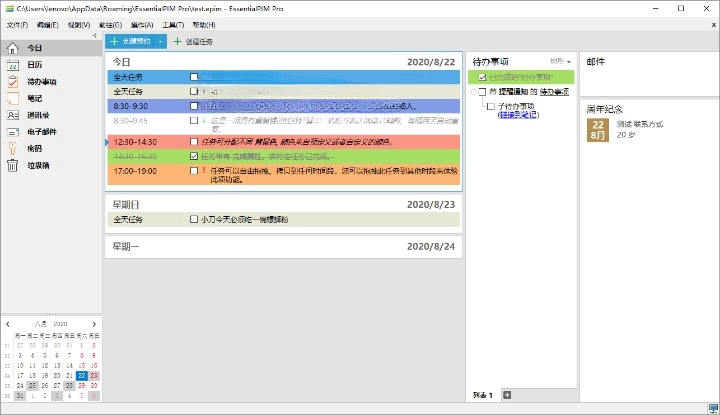Click the blue new appointment button

(130, 41)
